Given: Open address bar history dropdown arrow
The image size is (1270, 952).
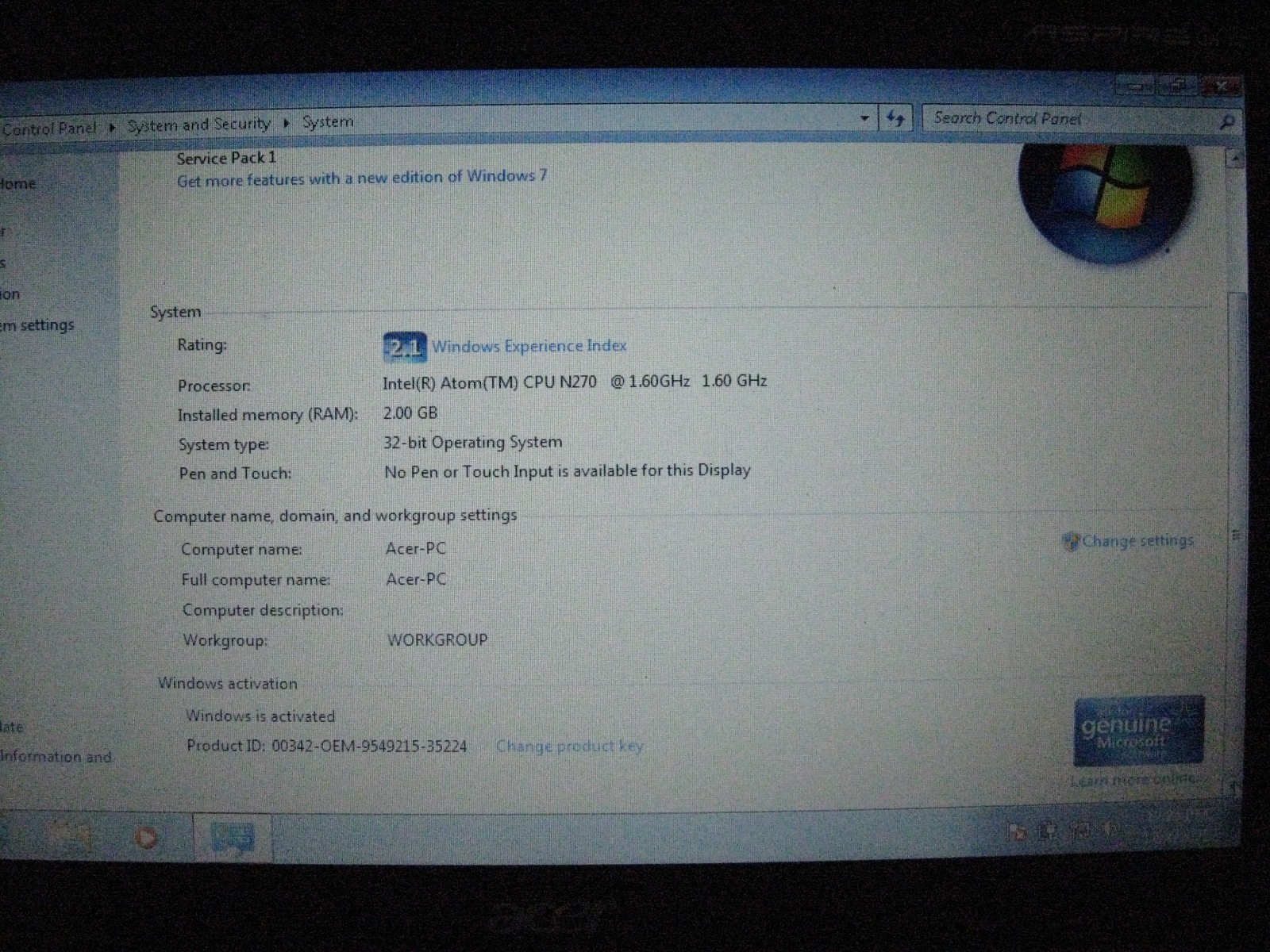Looking at the screenshot, I should (864, 119).
